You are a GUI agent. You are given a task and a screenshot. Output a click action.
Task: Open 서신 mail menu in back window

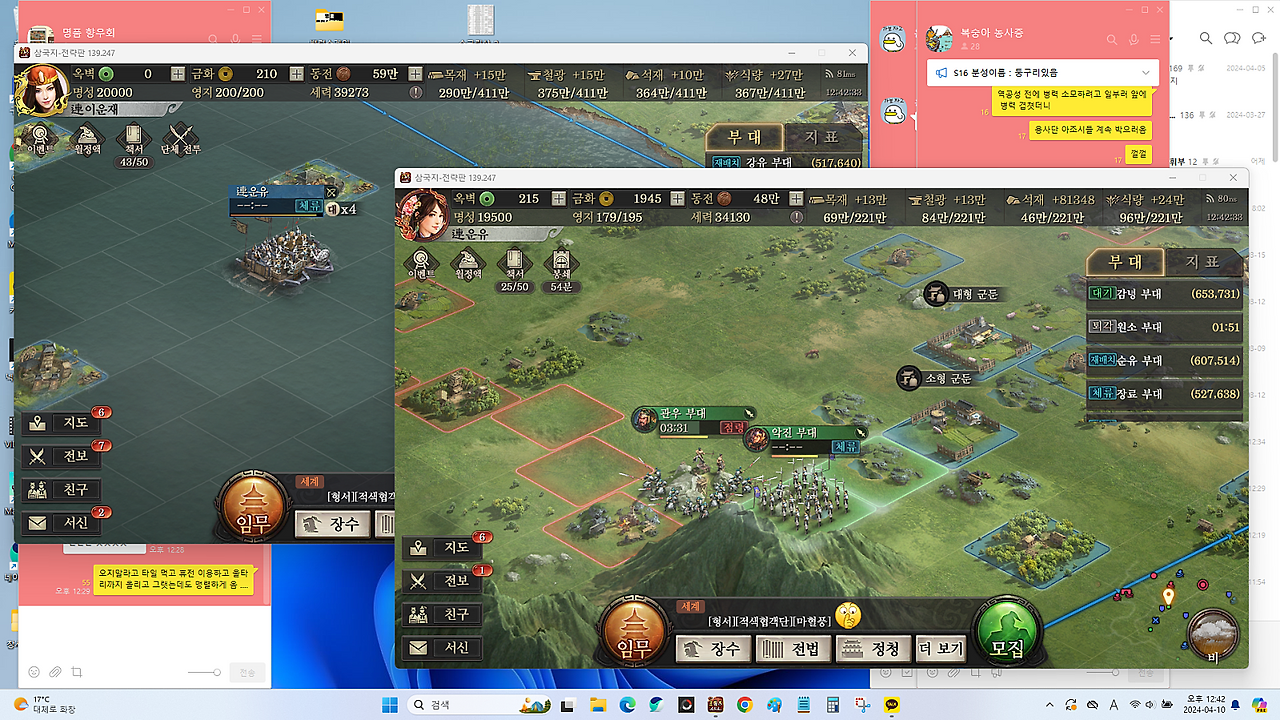click(x=63, y=523)
